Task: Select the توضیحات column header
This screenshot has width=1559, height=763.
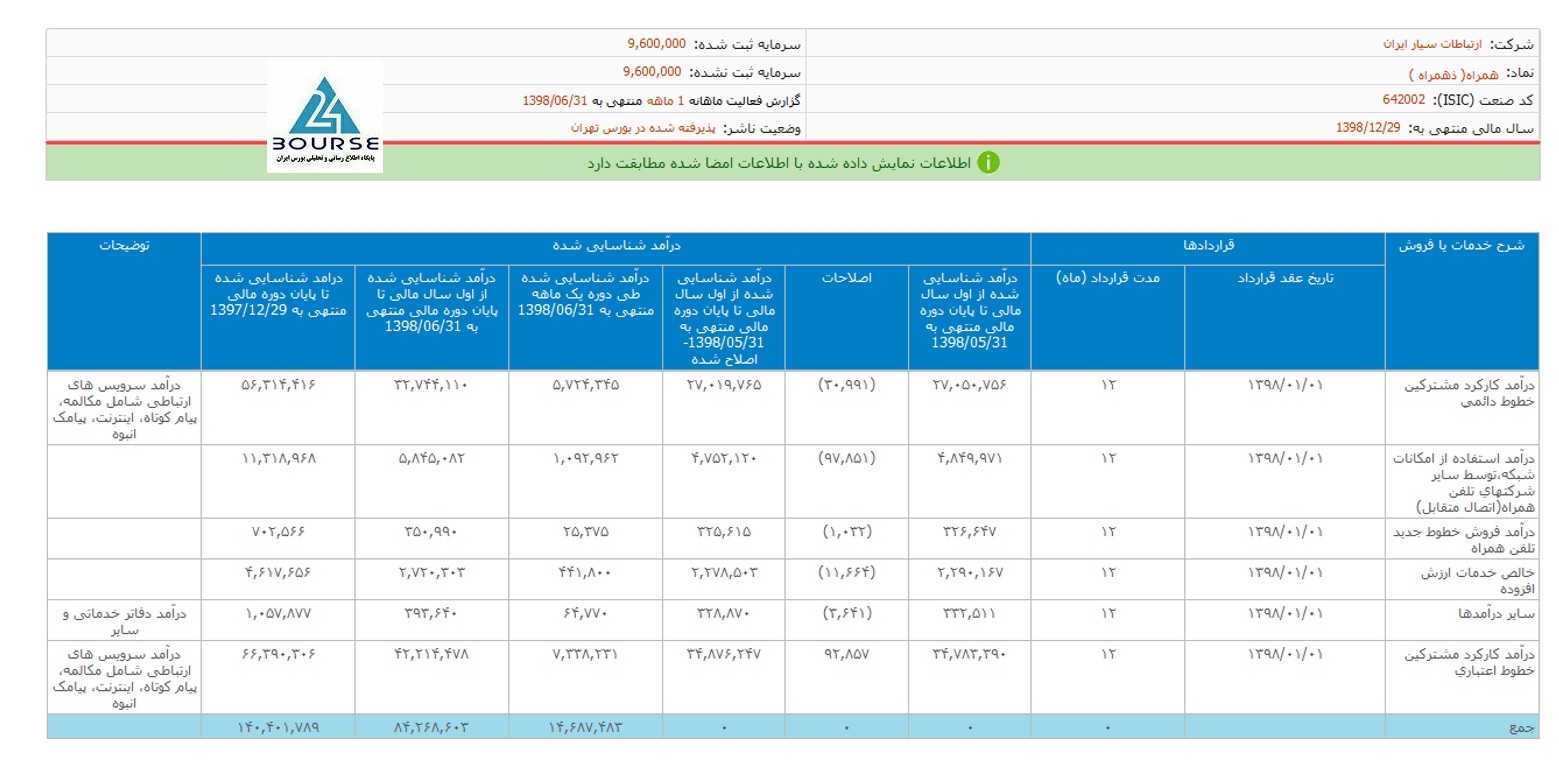Action: click(x=124, y=246)
